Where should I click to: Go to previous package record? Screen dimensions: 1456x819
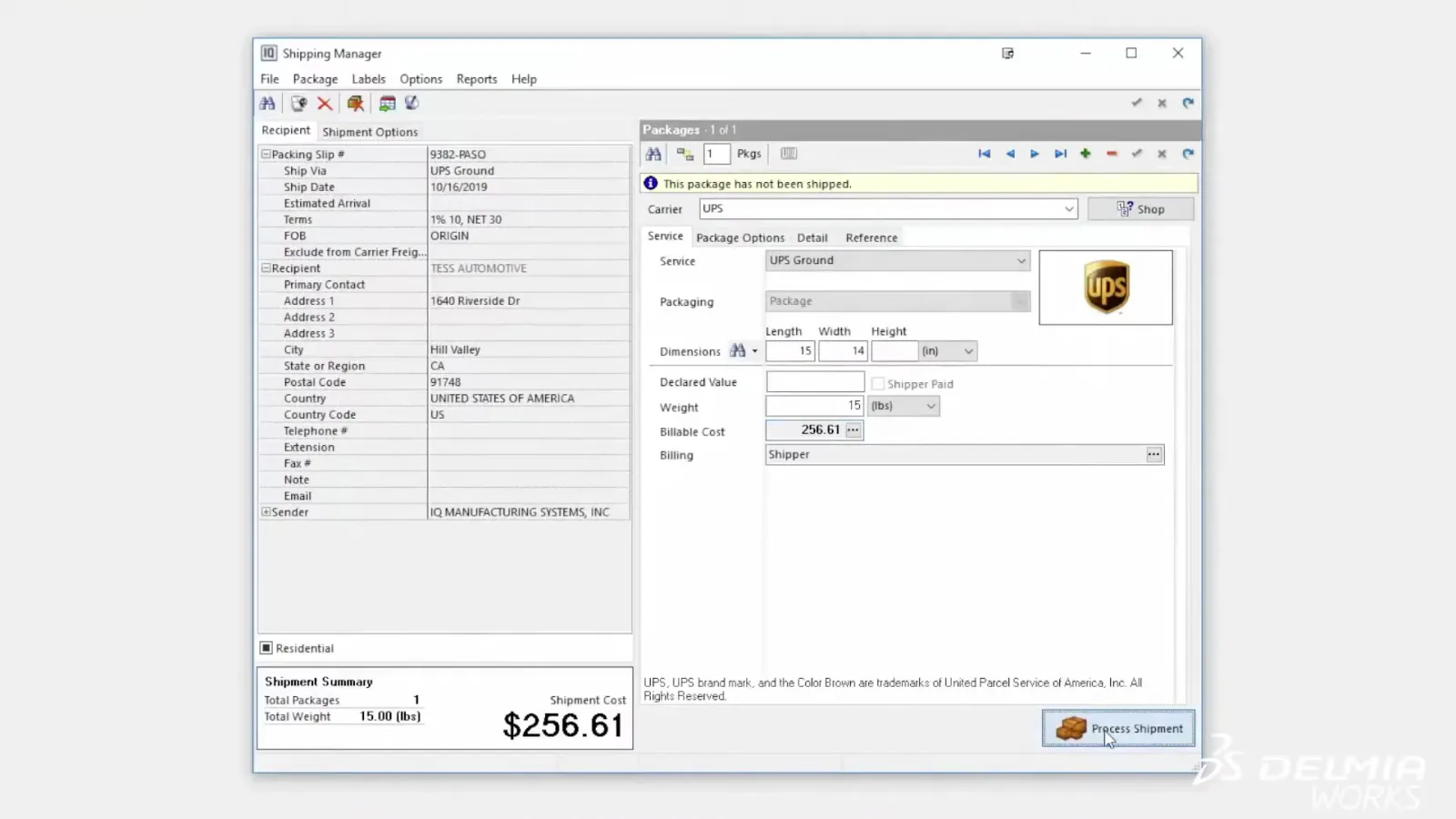point(1009,154)
